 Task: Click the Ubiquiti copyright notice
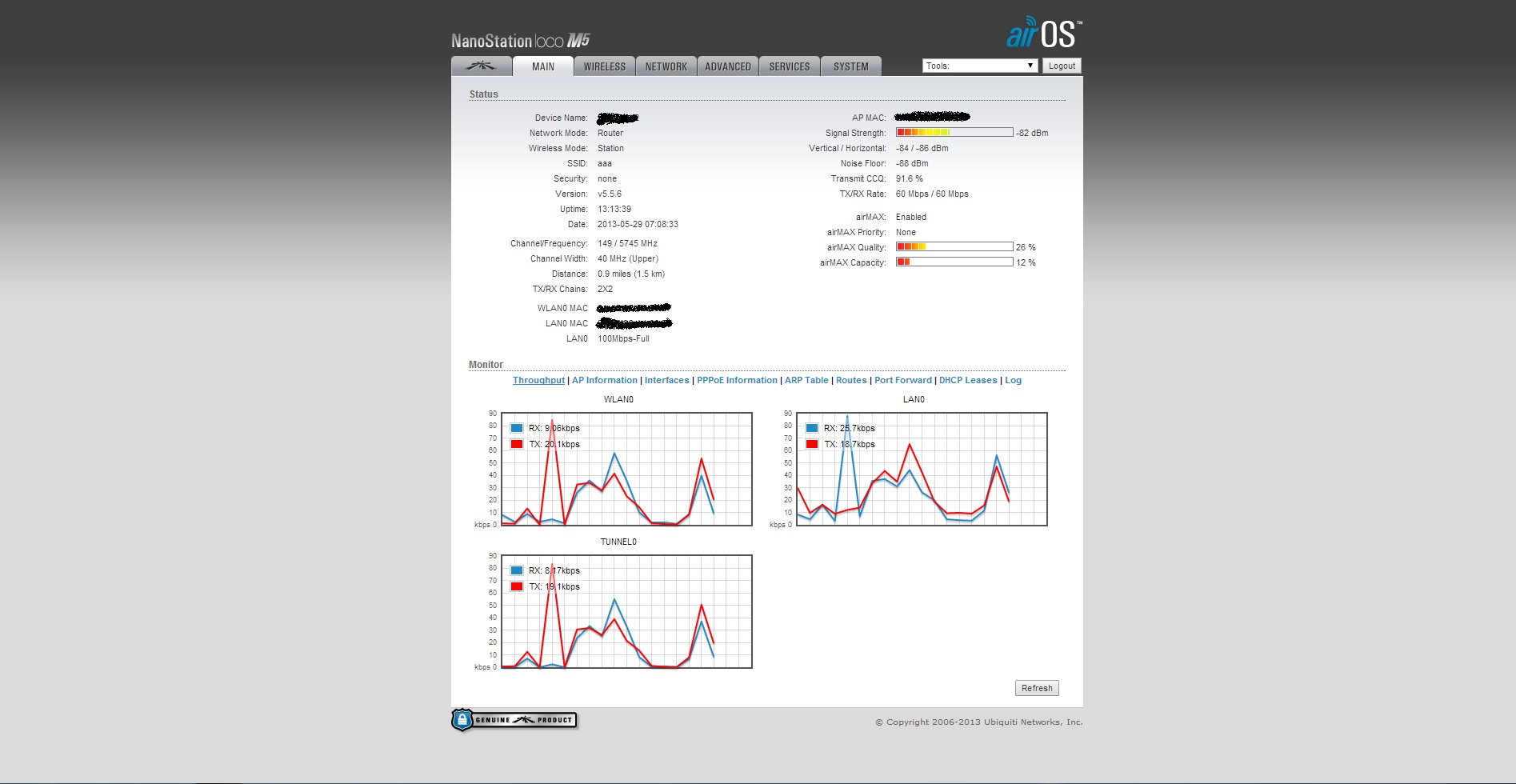pos(979,722)
